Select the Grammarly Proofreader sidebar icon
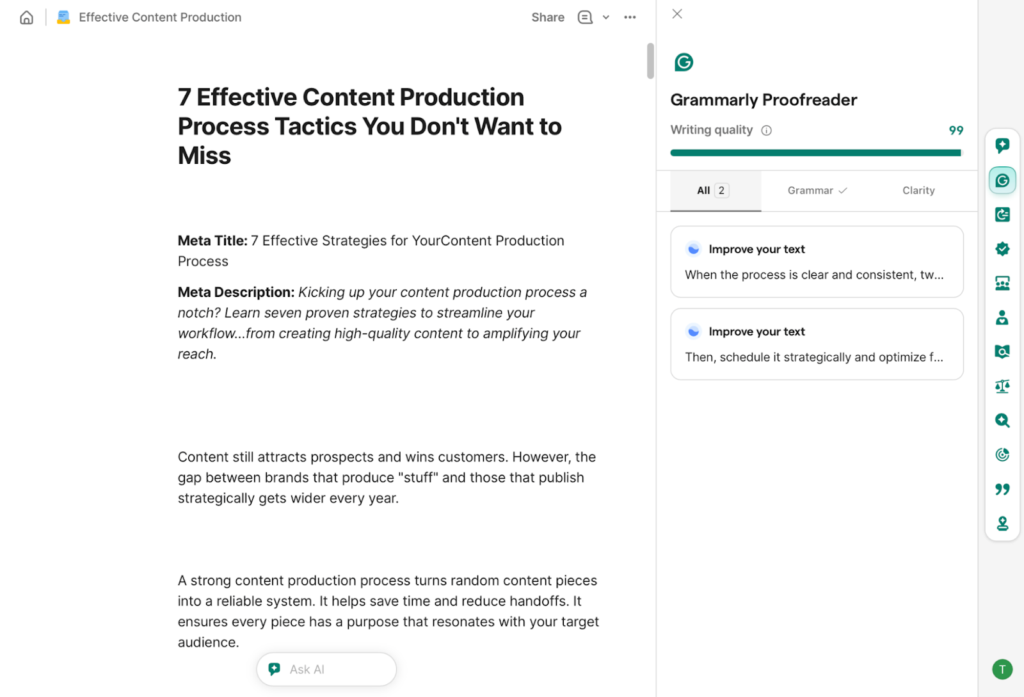 (1002, 180)
